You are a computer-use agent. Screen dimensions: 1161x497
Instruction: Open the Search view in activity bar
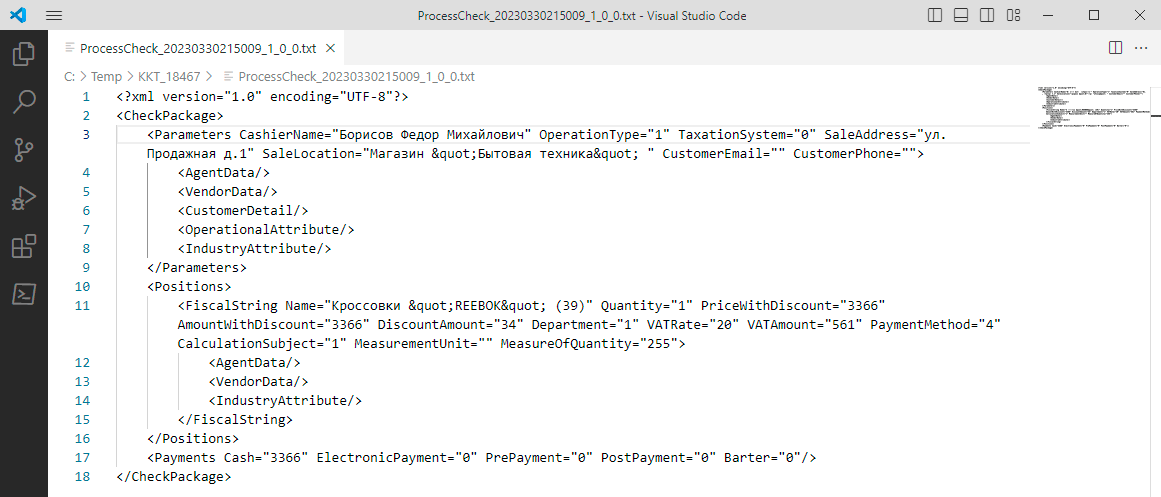coord(24,102)
